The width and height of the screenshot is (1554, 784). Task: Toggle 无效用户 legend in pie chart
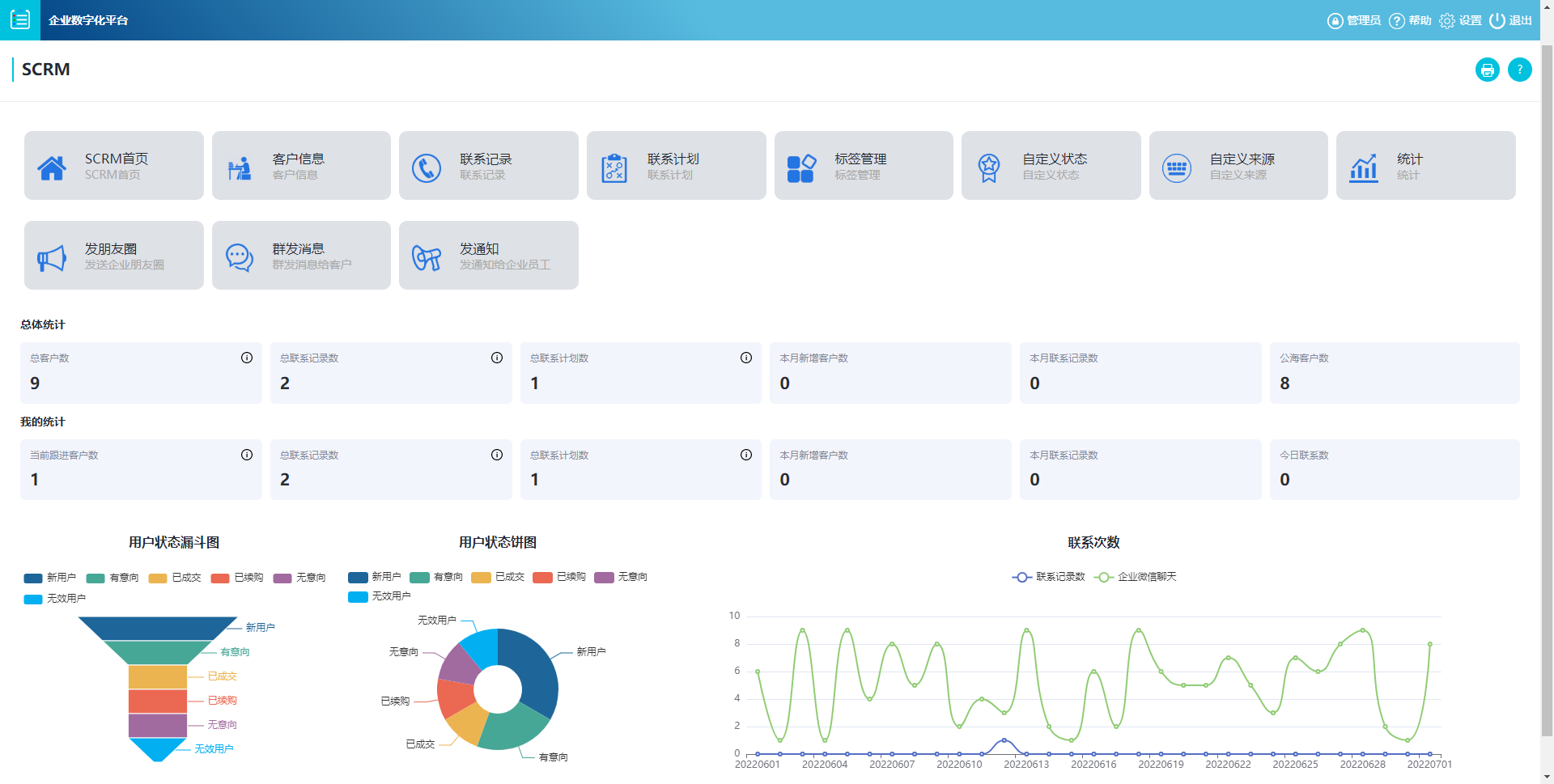(380, 596)
